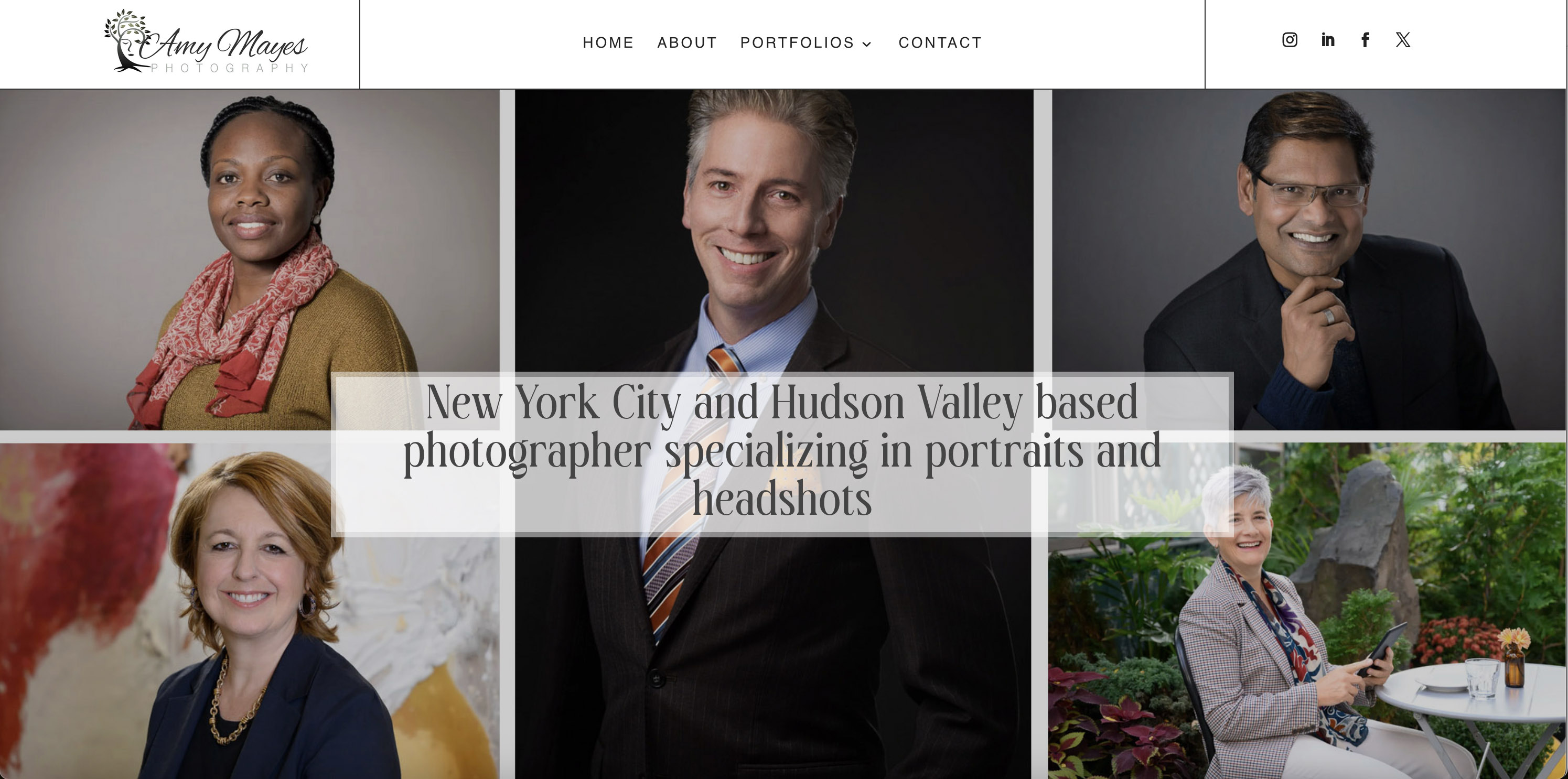Go to the Home page
Viewport: 1568px width, 779px height.
(608, 42)
